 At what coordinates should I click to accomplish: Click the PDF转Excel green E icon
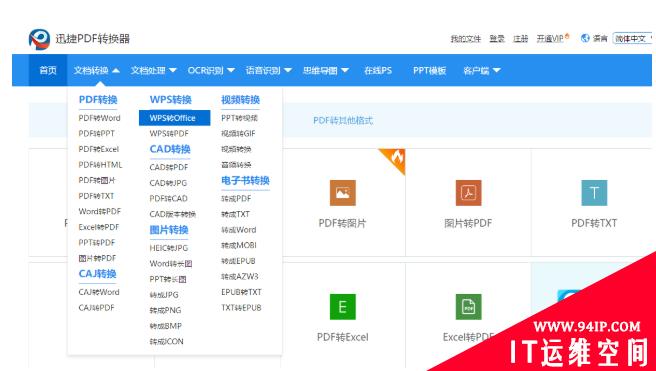343,307
